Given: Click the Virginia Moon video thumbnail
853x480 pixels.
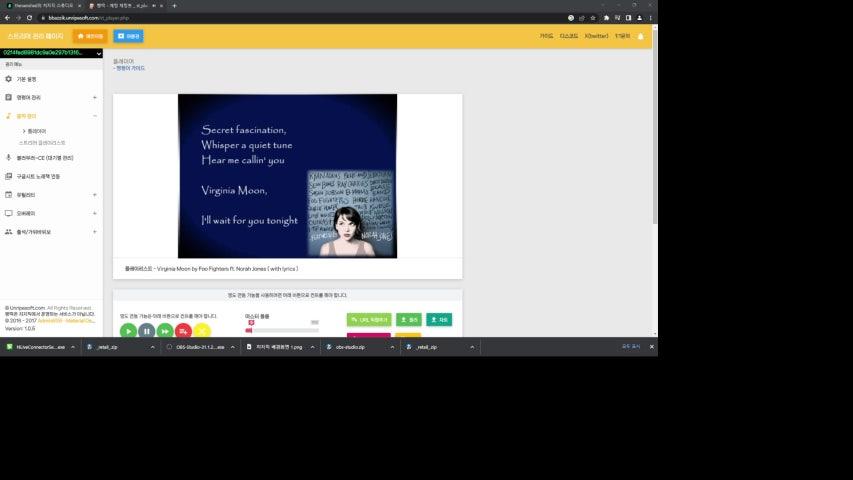Looking at the screenshot, I should click(x=287, y=176).
